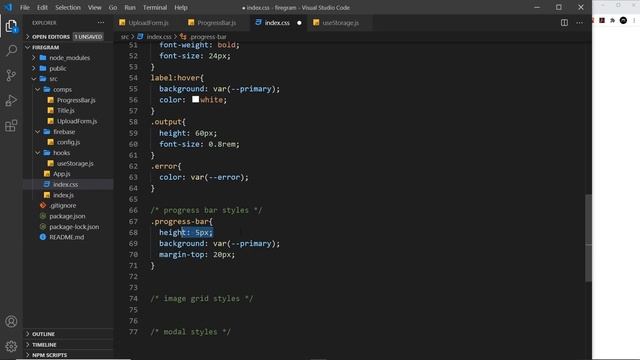Switch to the useStorage.js tab
The width and height of the screenshot is (640, 360).
(x=341, y=23)
